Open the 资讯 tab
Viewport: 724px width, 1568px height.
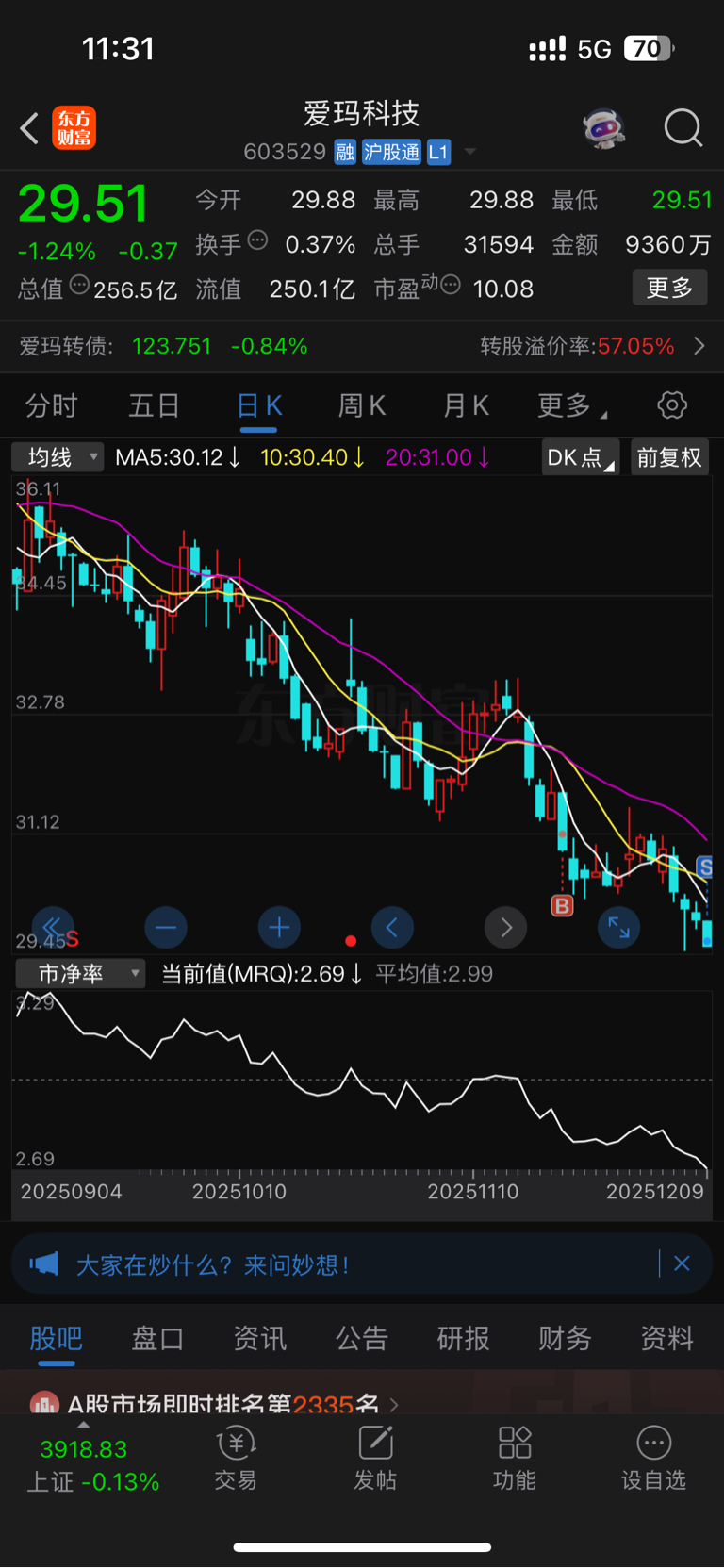pos(259,1338)
